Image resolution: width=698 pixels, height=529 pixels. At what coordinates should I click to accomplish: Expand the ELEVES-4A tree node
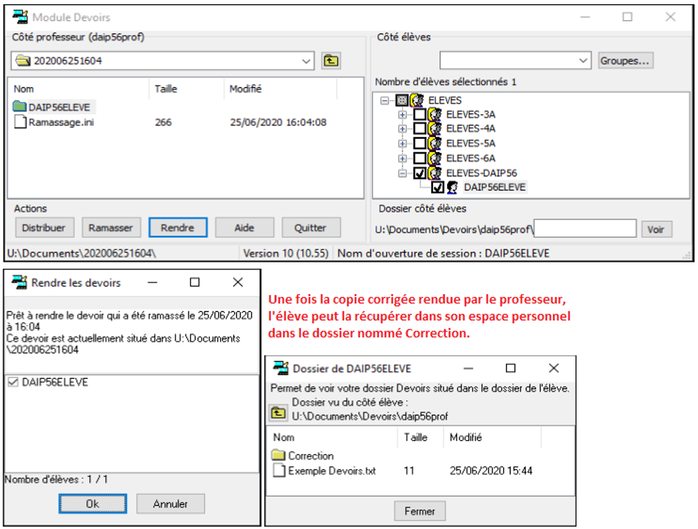(x=403, y=129)
